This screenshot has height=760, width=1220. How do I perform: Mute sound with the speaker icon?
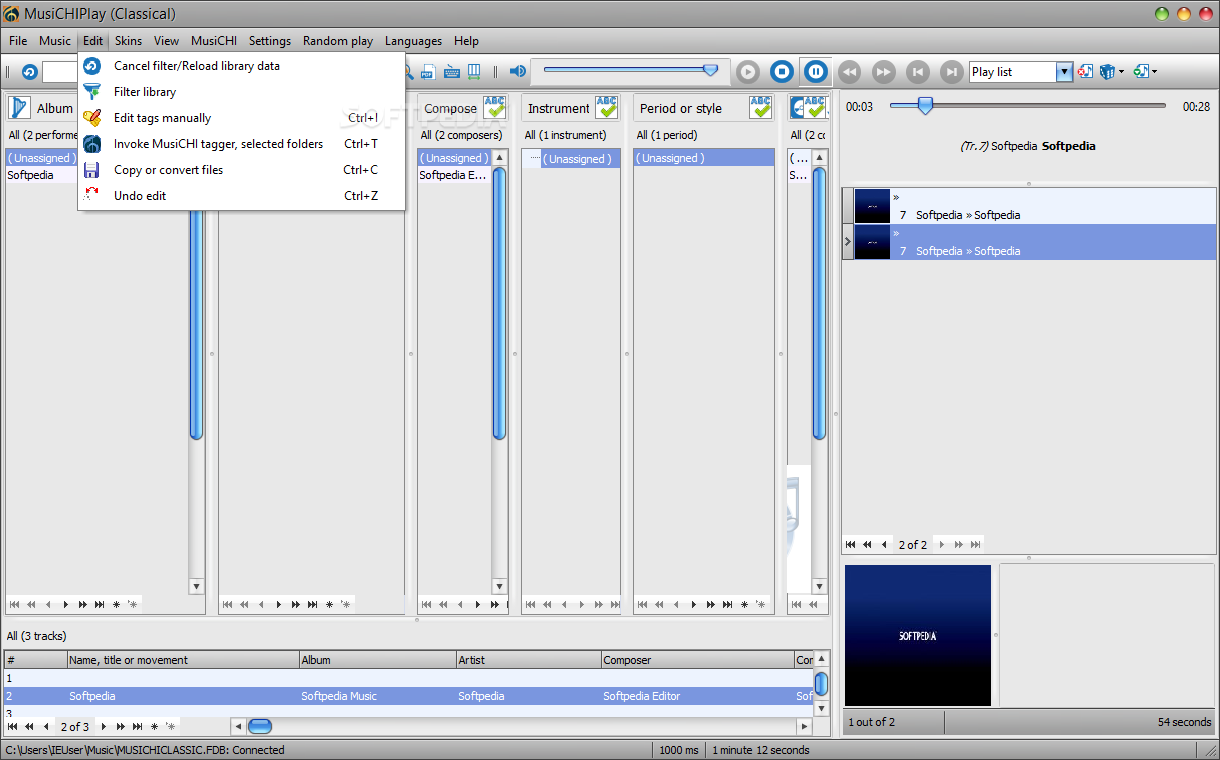517,72
